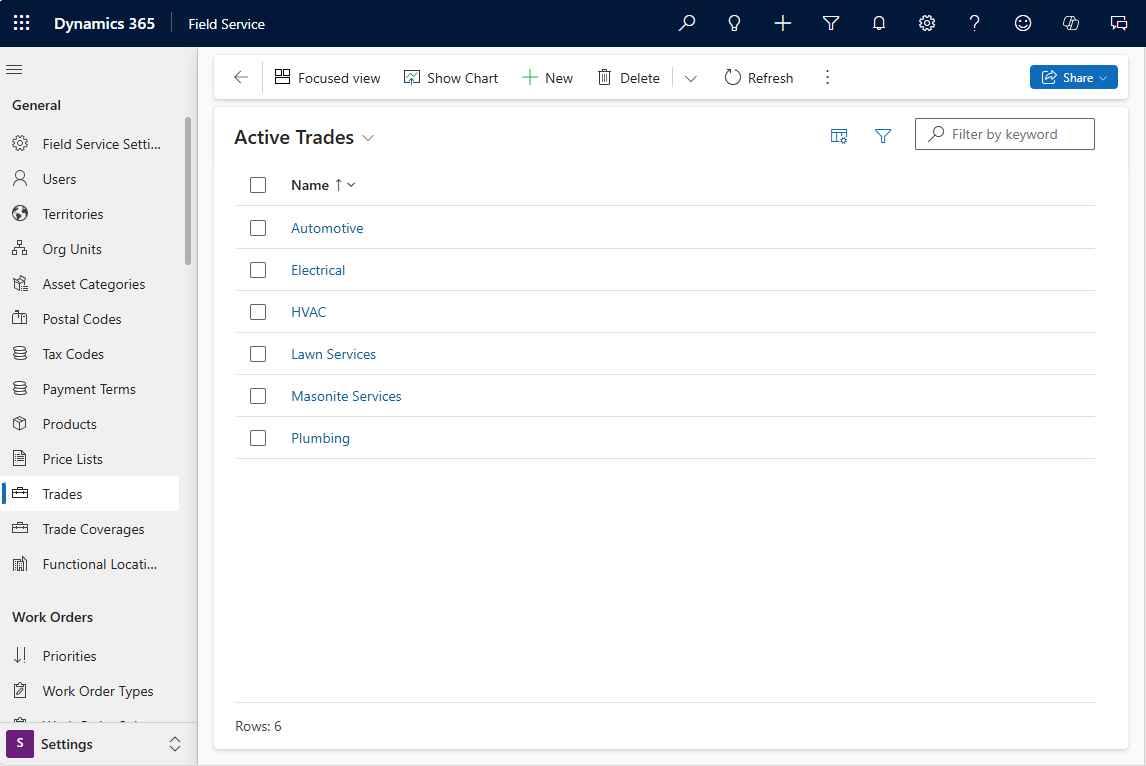Open Work Order Types in the sidebar
Image resolution: width=1146 pixels, height=766 pixels.
point(91,691)
